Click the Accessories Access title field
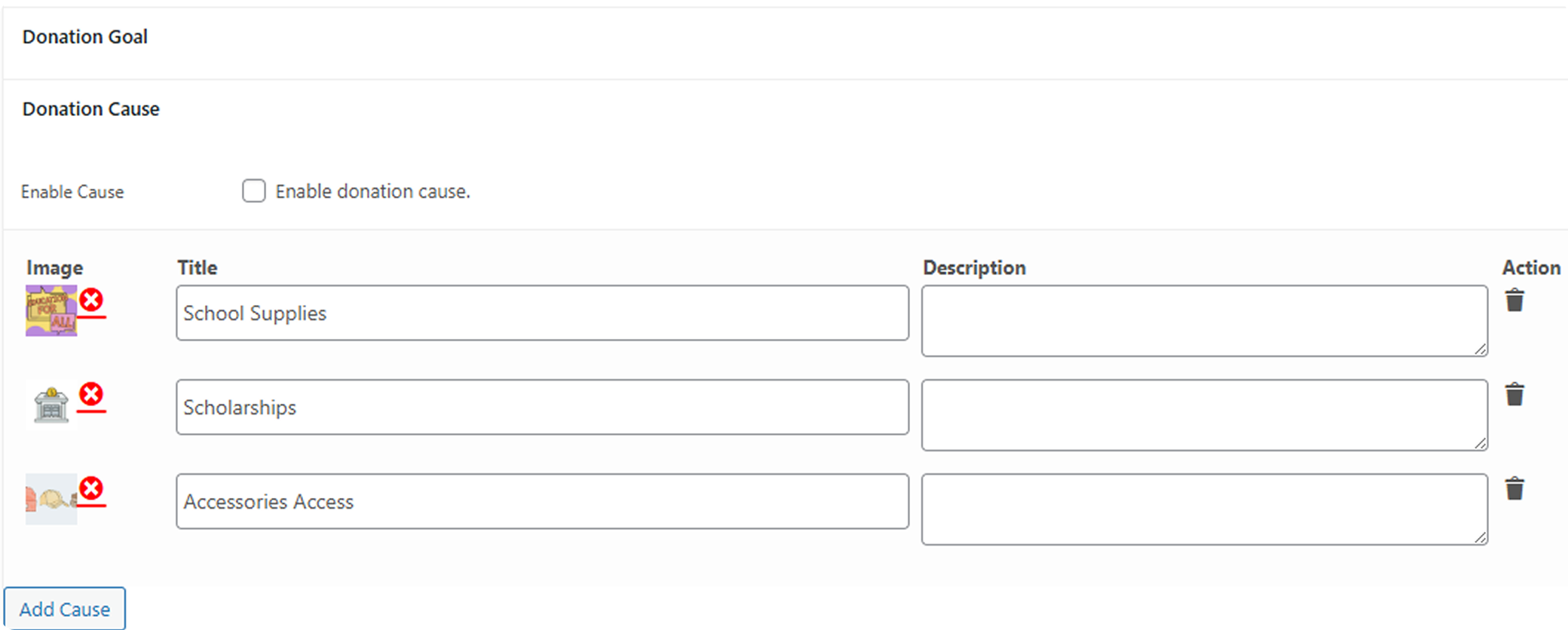The height and width of the screenshot is (630, 1568). (x=542, y=501)
